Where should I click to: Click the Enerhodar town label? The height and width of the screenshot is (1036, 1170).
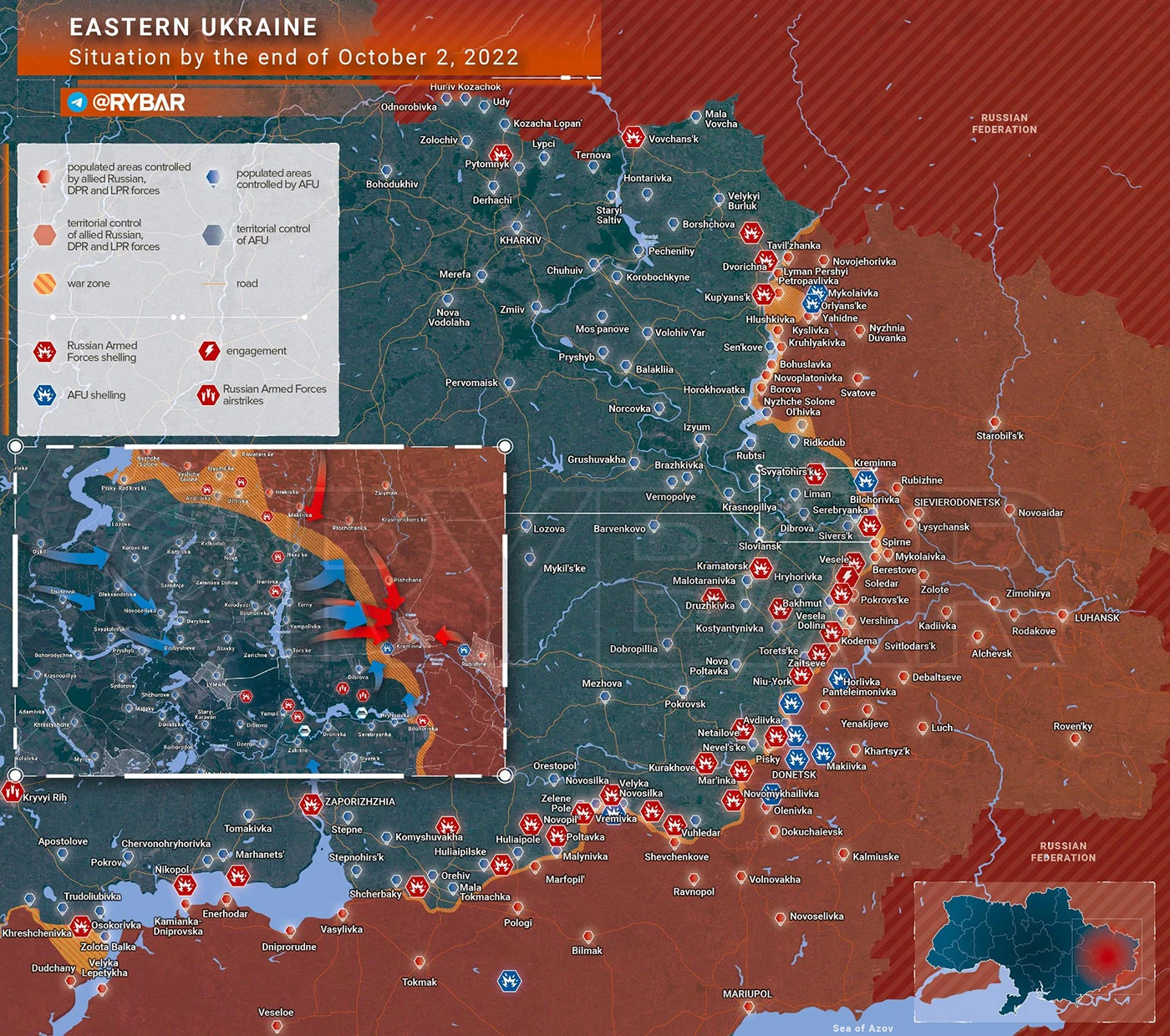pyautogui.click(x=225, y=914)
